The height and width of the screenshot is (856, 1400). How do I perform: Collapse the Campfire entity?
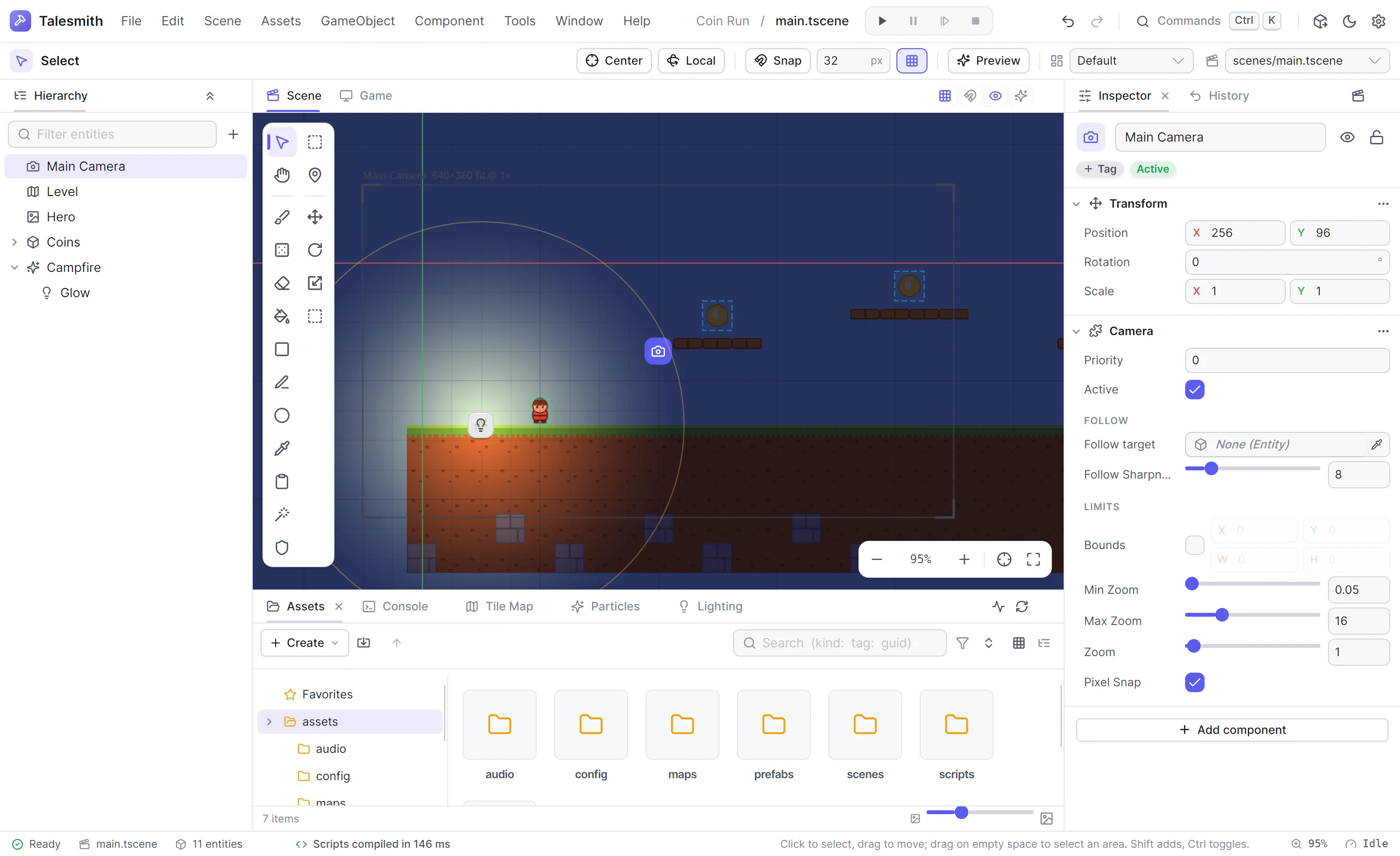(15, 267)
